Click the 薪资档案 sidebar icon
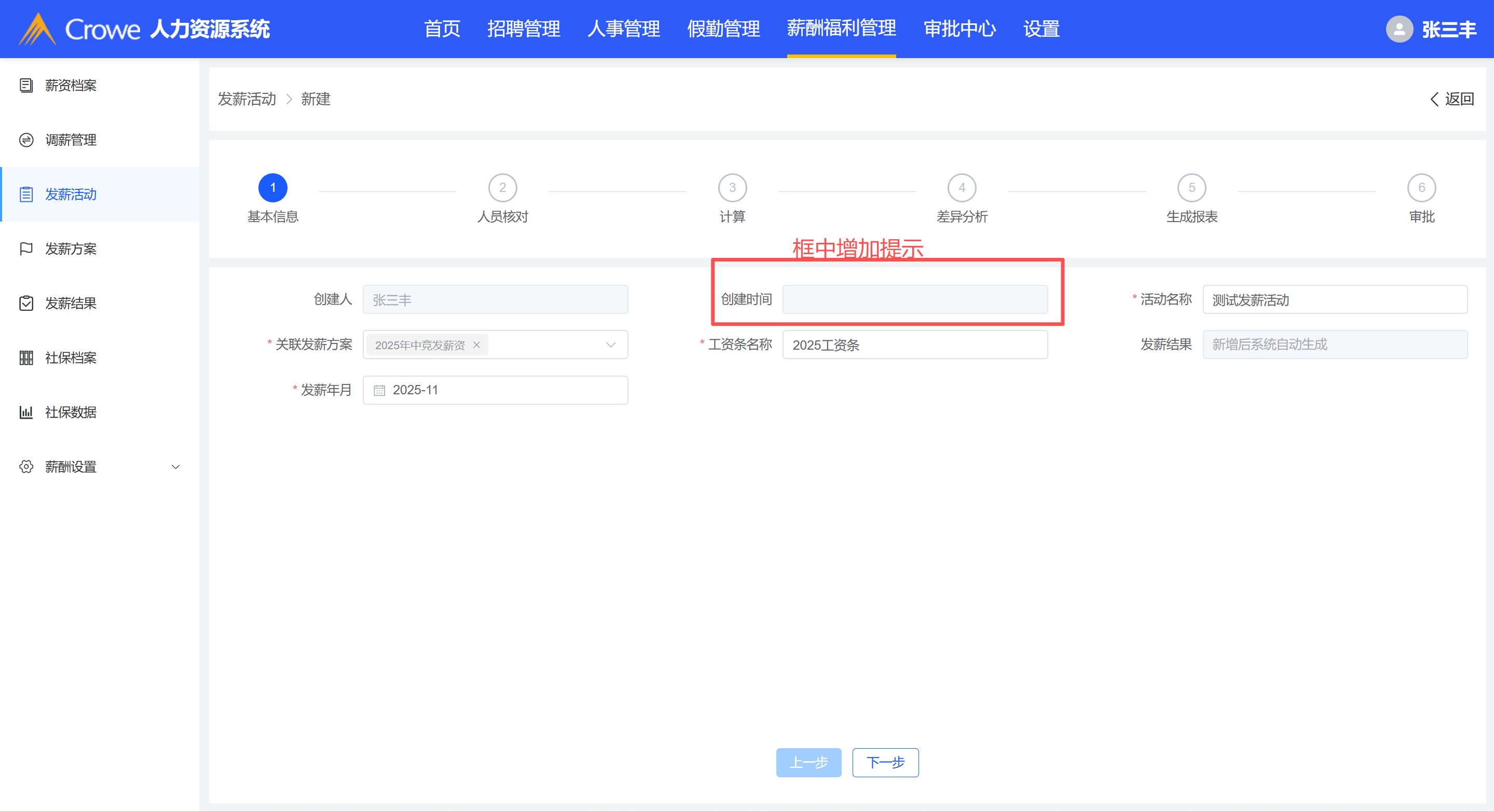This screenshot has height=812, width=1494. [26, 85]
